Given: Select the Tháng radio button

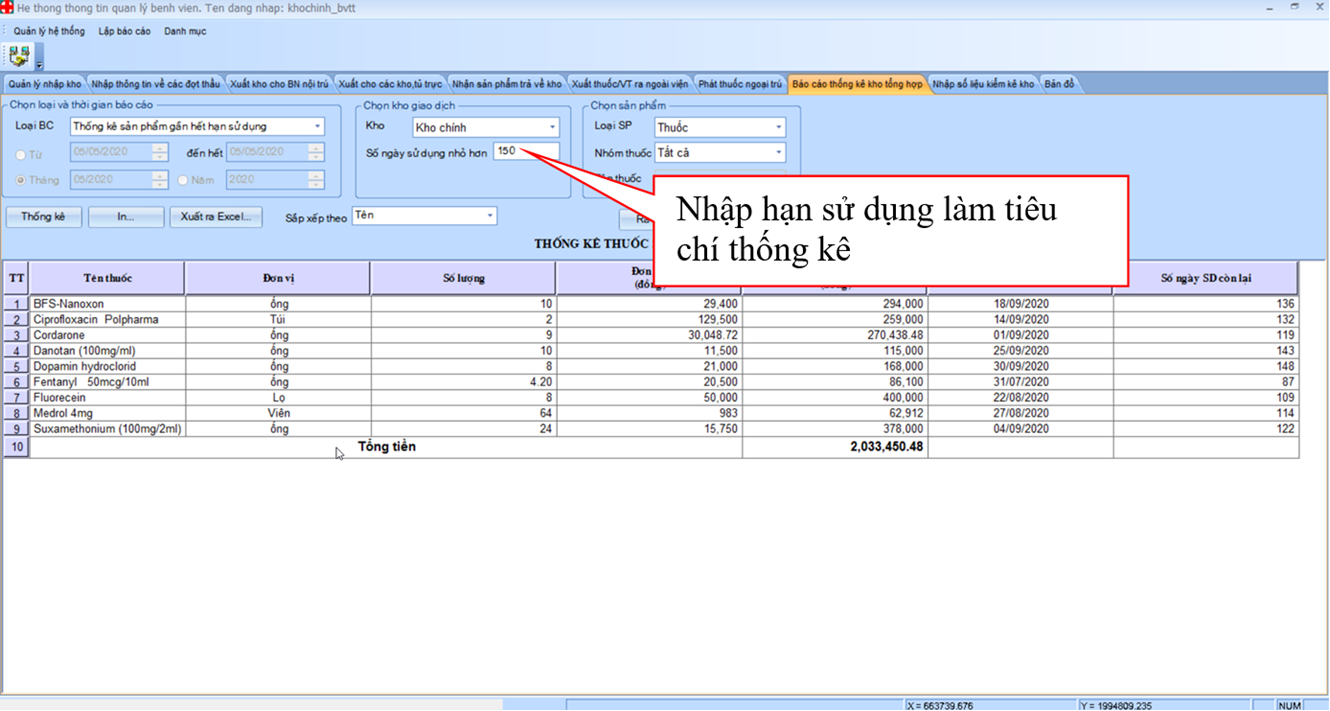Looking at the screenshot, I should 22,181.
